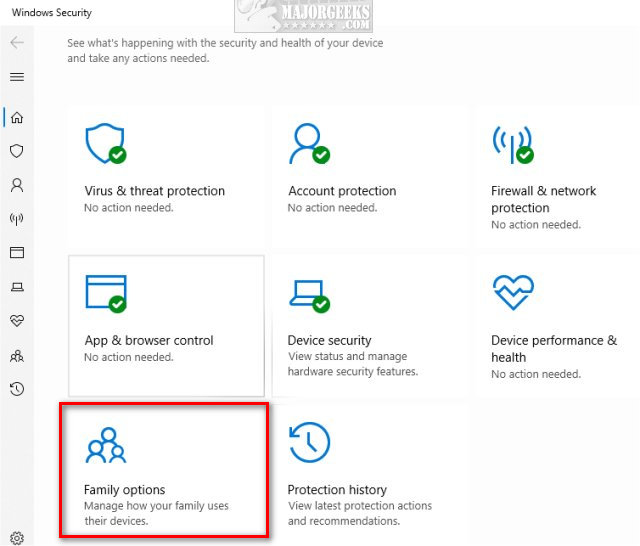
Task: Click the large Device security laptop icon
Action: click(x=309, y=296)
